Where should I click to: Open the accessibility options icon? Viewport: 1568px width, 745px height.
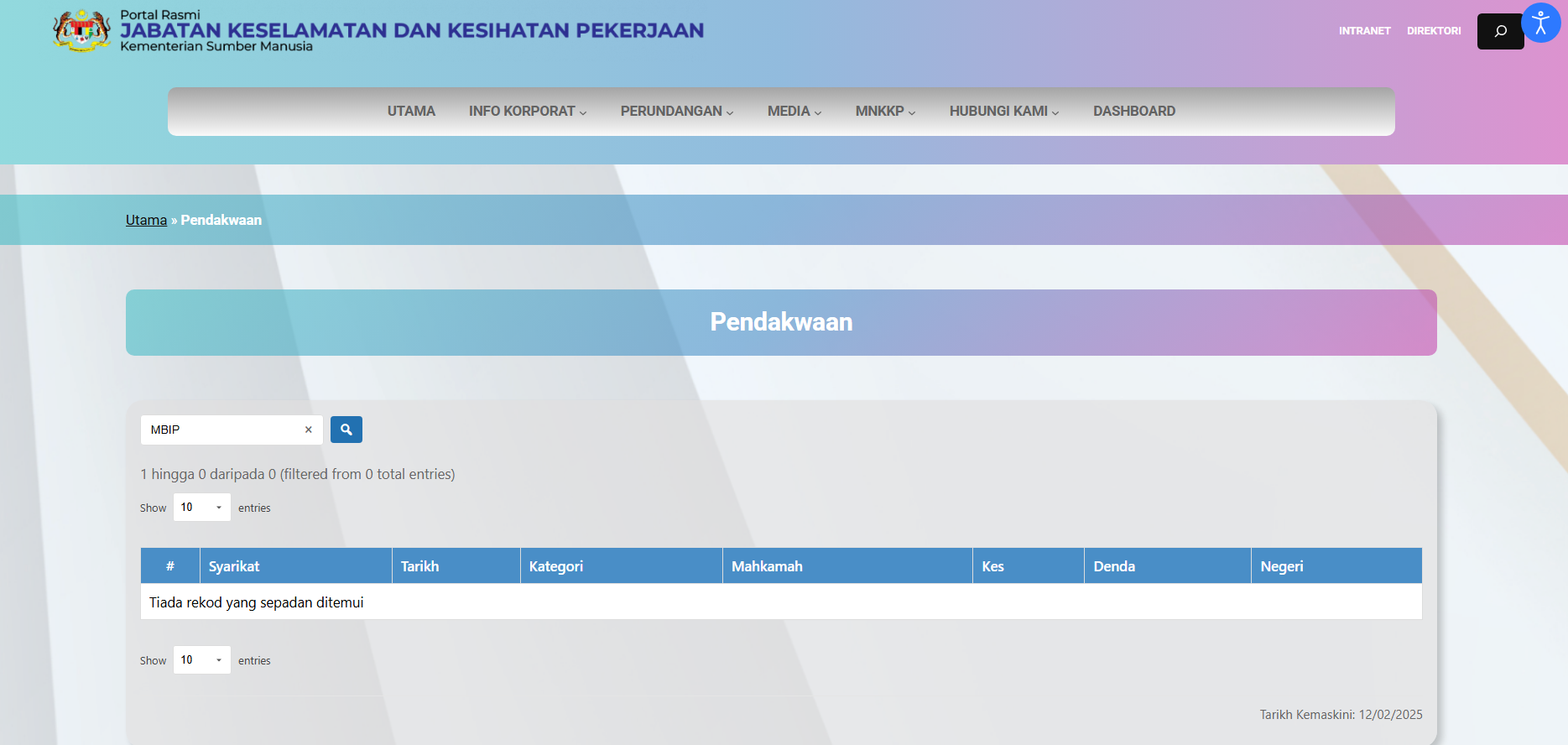click(1540, 23)
